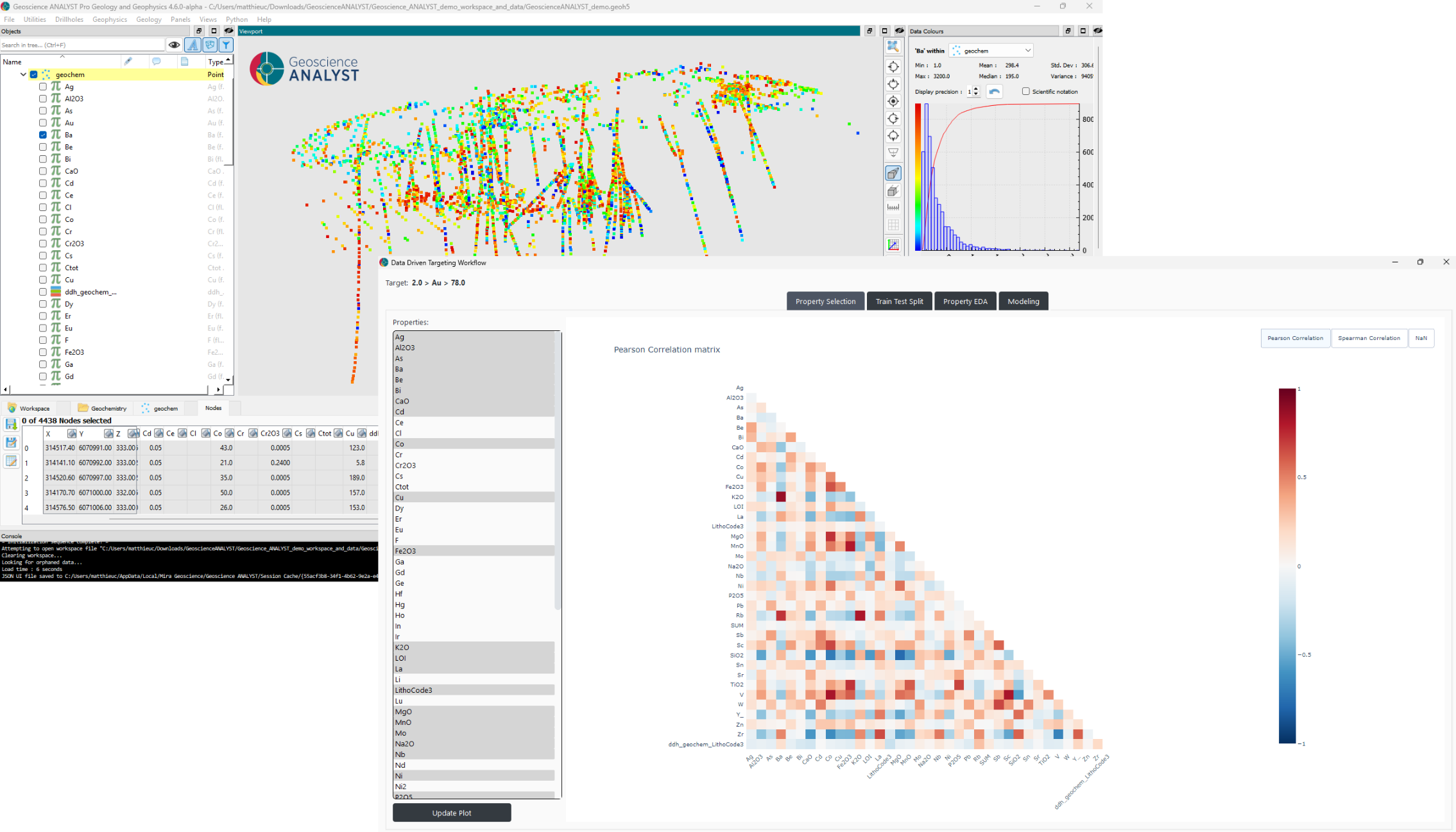Uncheck the Ba data checkbox
The width and height of the screenshot is (1456, 832).
point(43,135)
